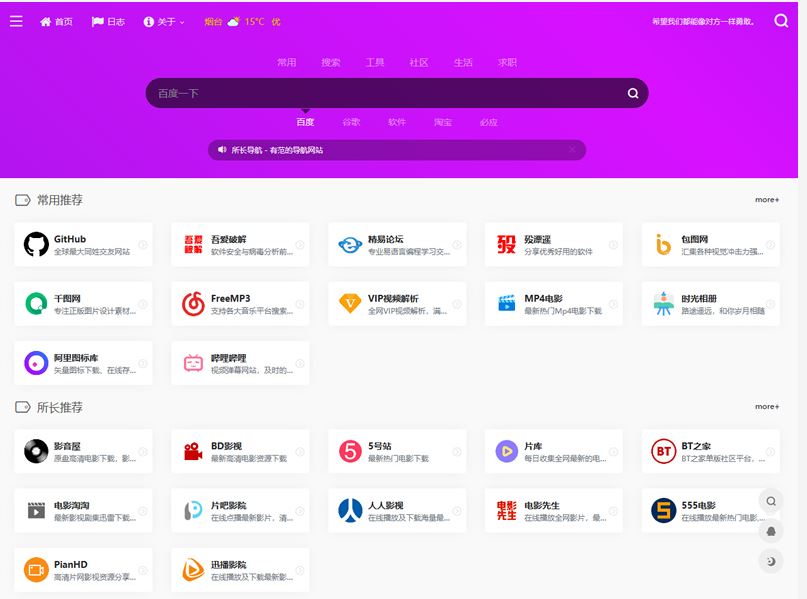The width and height of the screenshot is (807, 599).
Task: Click the 555电影 dark round icon
Action: tap(663, 510)
